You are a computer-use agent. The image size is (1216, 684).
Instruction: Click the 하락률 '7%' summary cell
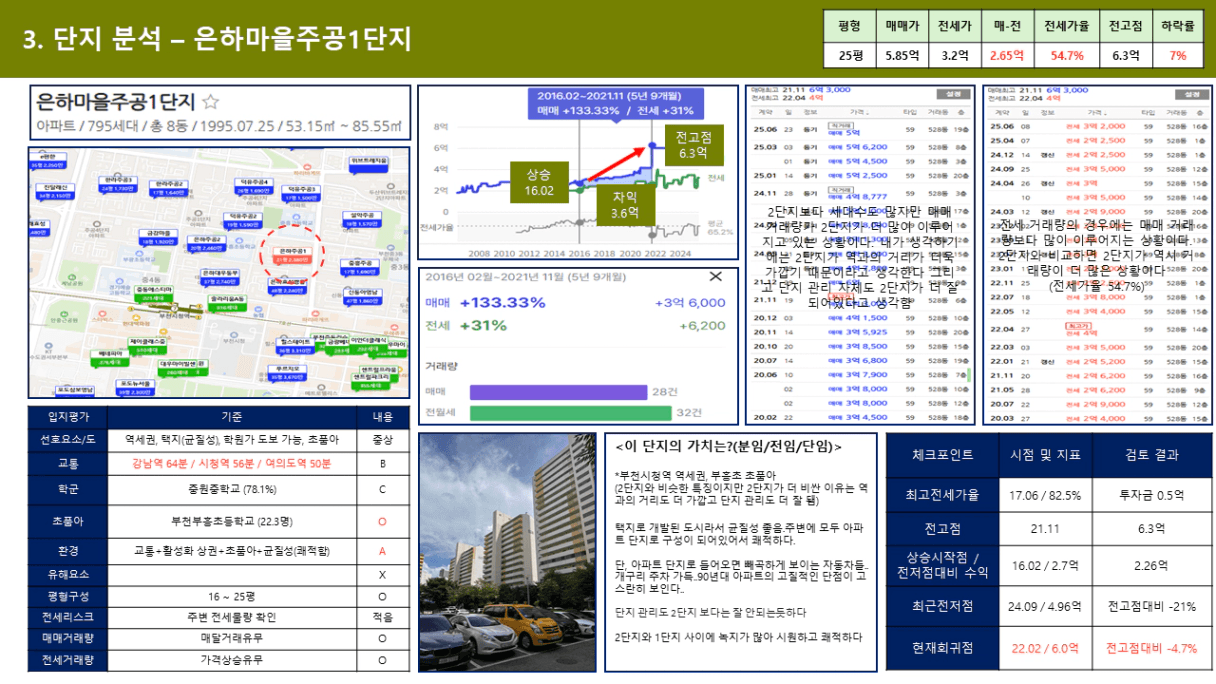tap(1177, 55)
